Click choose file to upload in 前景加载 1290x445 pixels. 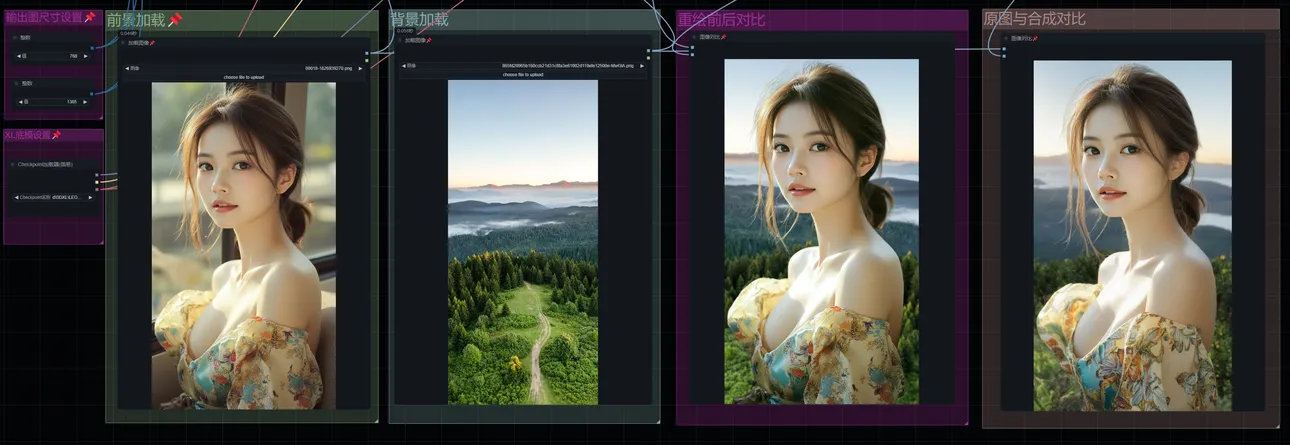(x=243, y=77)
